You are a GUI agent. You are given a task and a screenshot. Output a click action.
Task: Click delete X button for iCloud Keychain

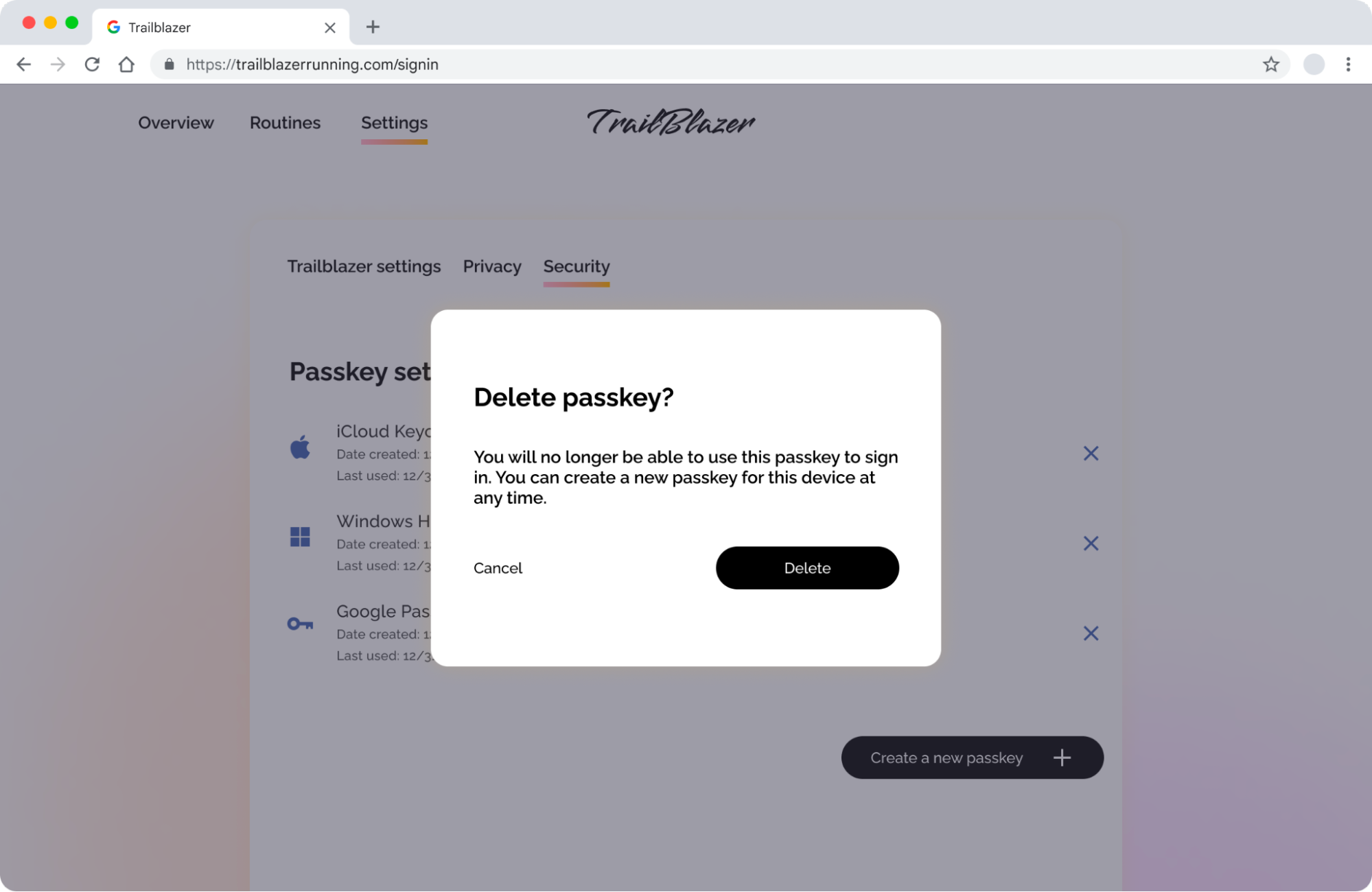tap(1091, 453)
